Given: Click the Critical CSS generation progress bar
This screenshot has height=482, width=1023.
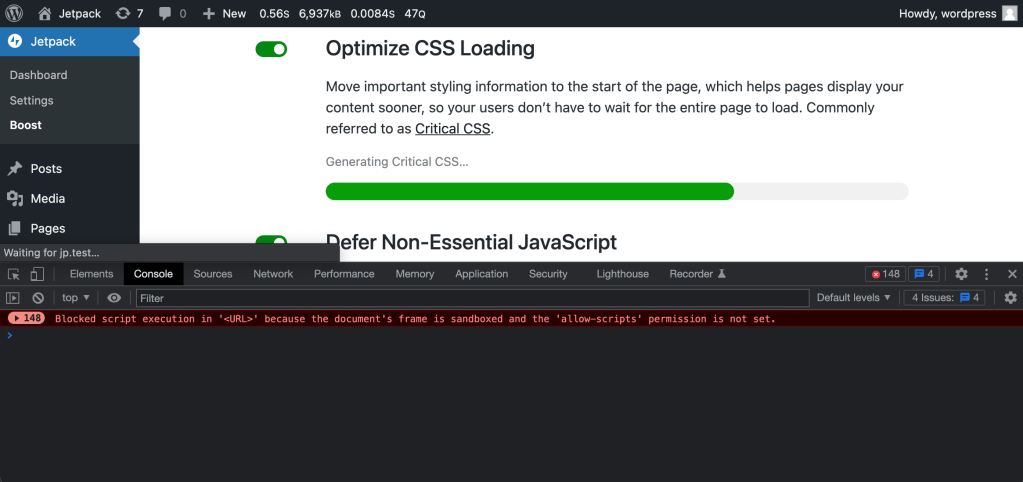Looking at the screenshot, I should [x=617, y=191].
